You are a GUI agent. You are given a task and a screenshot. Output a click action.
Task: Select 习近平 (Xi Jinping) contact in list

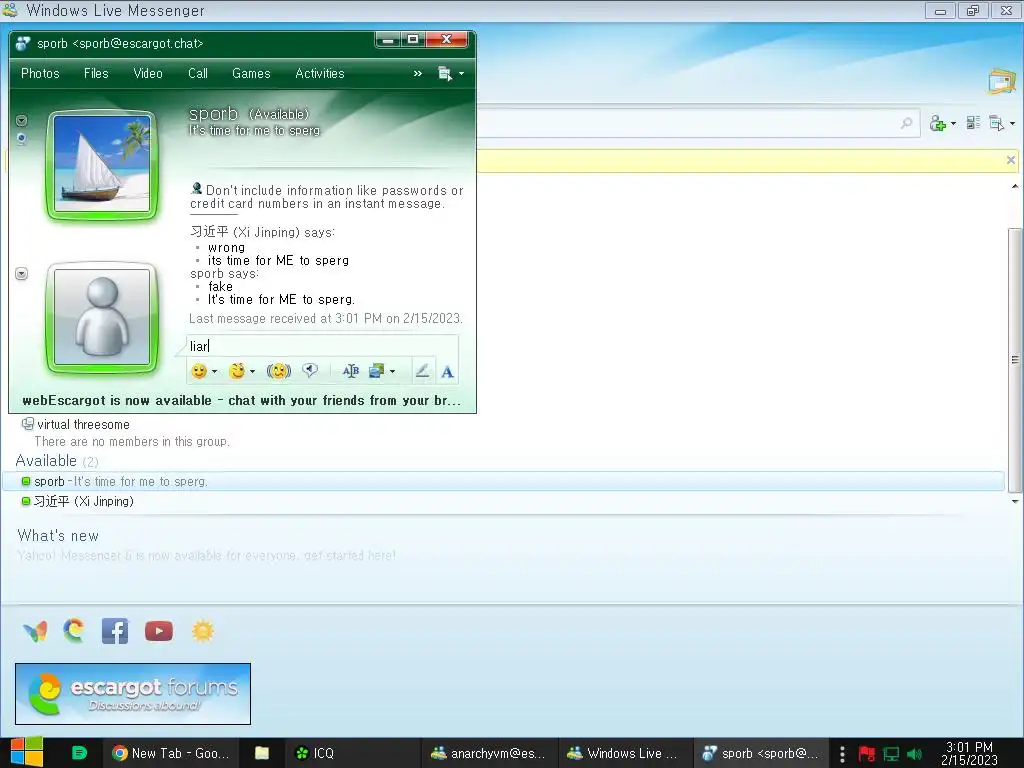pos(503,502)
